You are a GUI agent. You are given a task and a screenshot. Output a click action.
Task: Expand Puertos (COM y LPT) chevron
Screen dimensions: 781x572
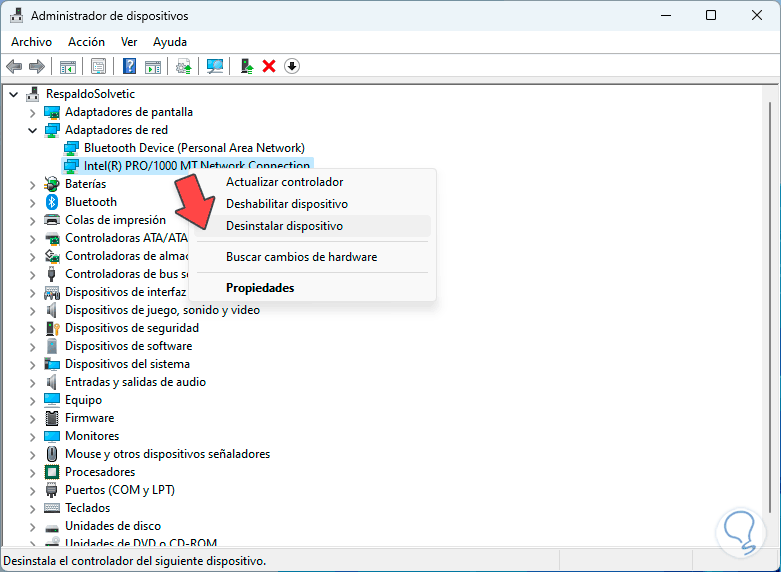click(32, 491)
